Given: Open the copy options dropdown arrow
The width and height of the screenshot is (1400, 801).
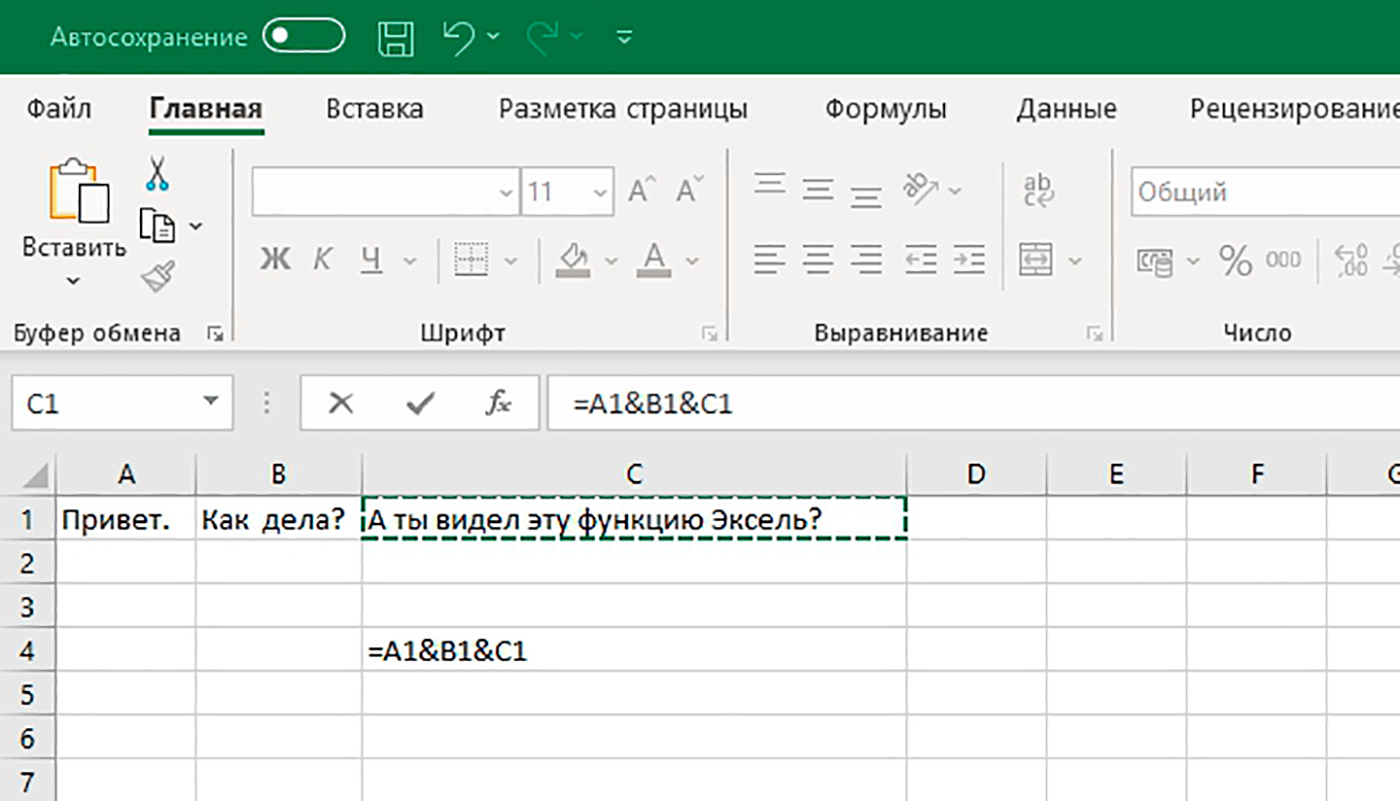Looking at the screenshot, I should [x=196, y=227].
